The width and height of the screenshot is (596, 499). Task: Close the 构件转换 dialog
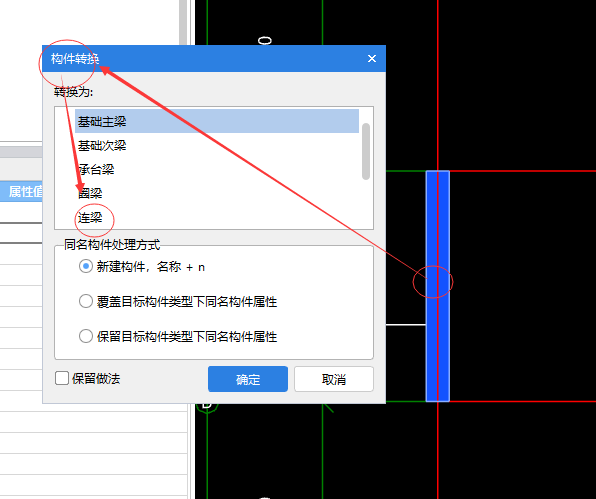pos(372,59)
